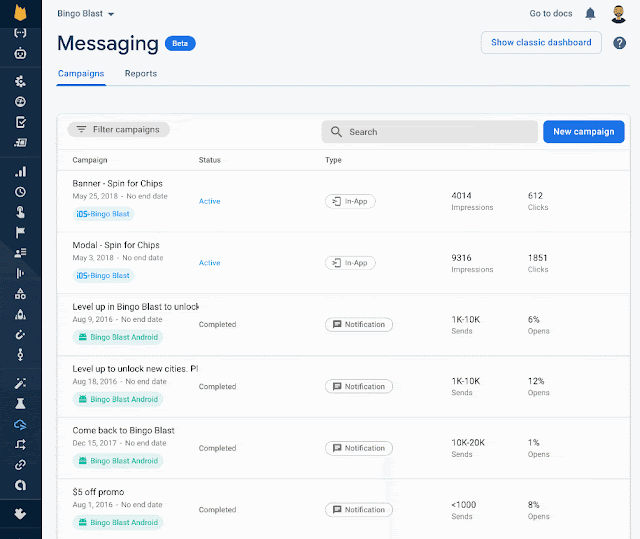Click the Status column header
Screen dimensions: 640x539
pos(209,160)
